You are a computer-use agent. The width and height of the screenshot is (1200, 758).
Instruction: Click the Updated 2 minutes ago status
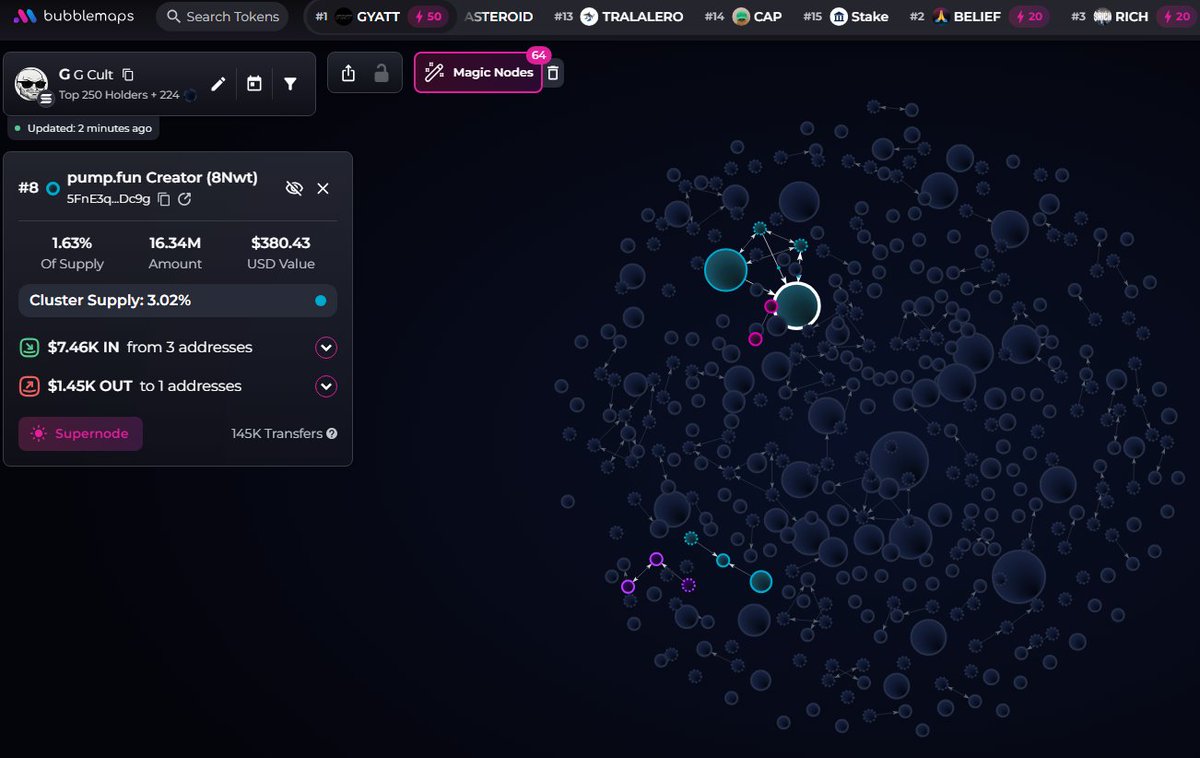point(83,128)
